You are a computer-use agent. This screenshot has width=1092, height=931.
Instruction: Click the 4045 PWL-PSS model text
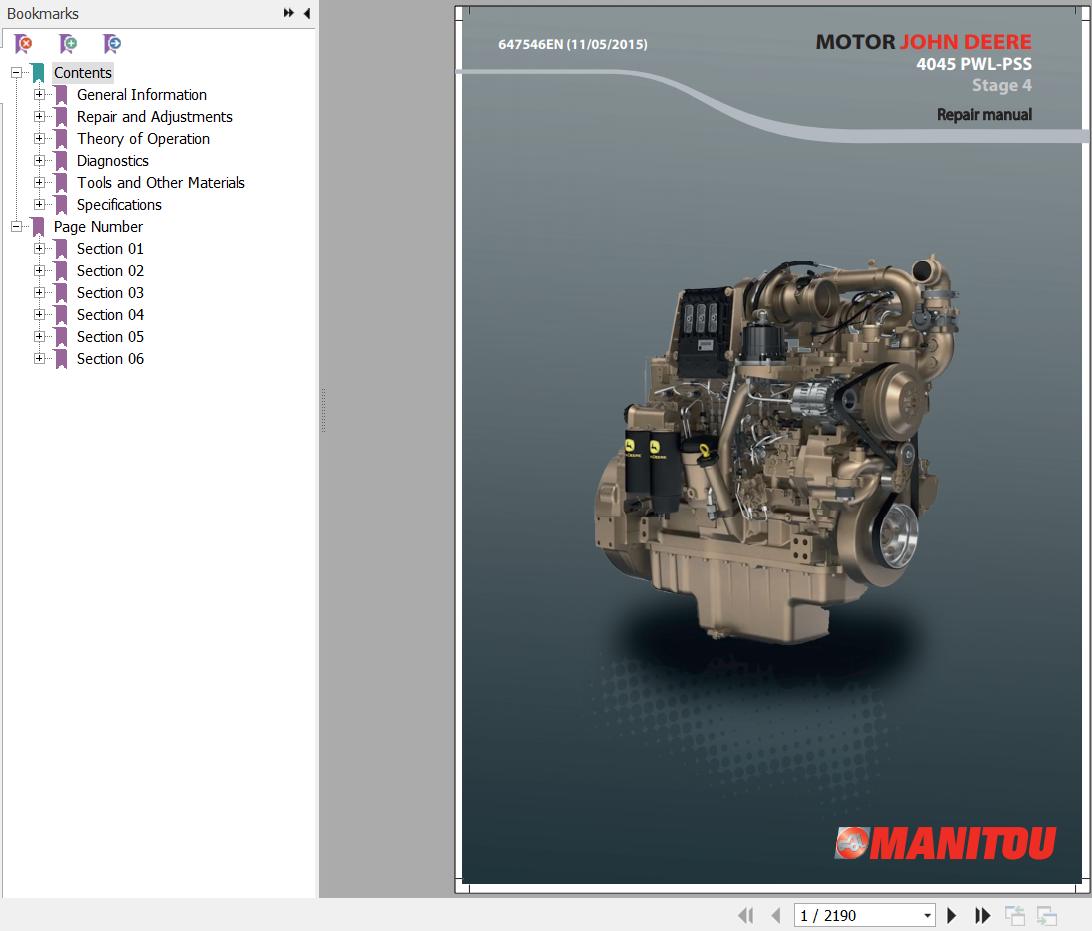(x=974, y=64)
